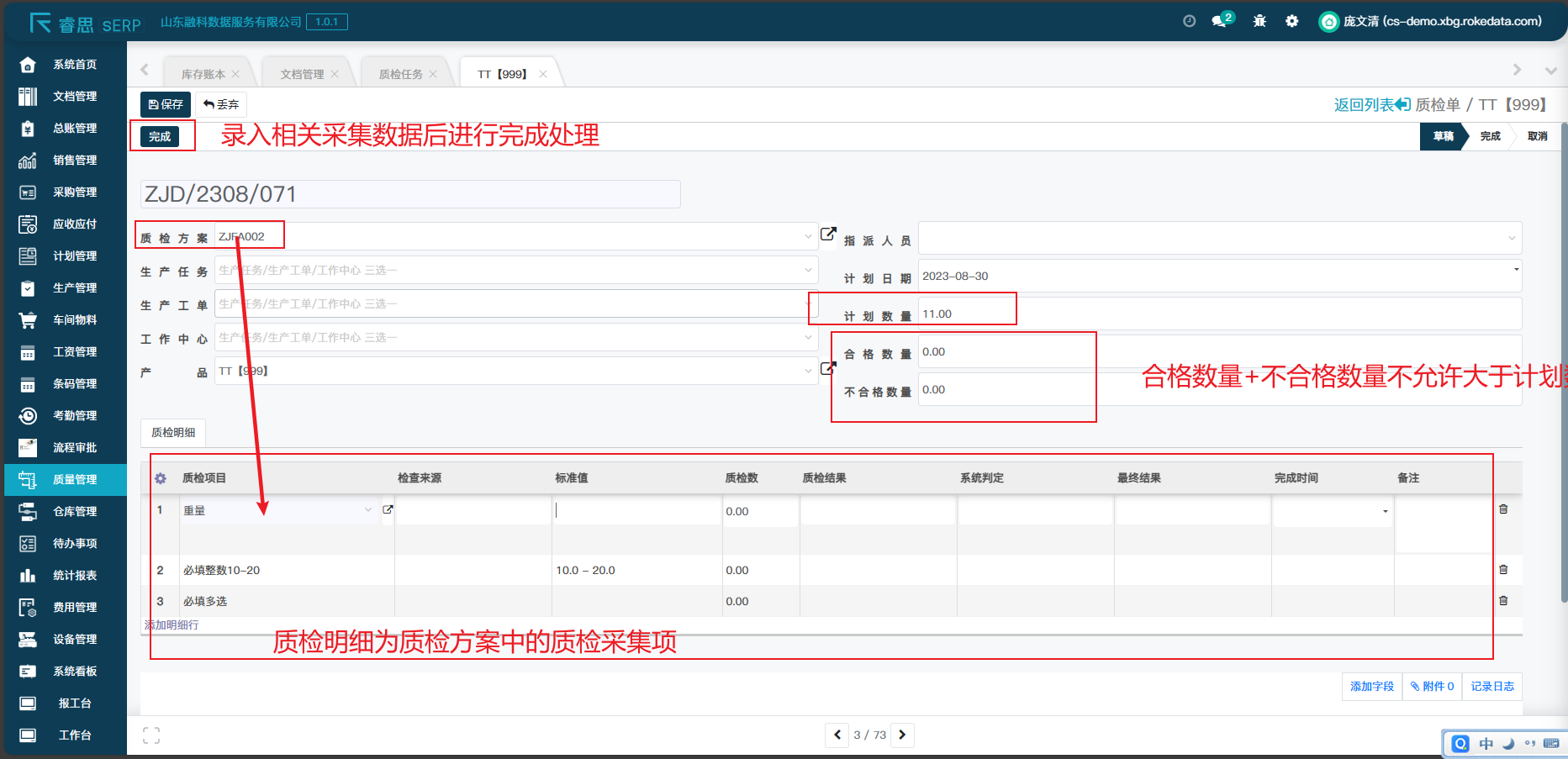Switch to the 文档管理 tab
1568x759 pixels.
pos(302,74)
